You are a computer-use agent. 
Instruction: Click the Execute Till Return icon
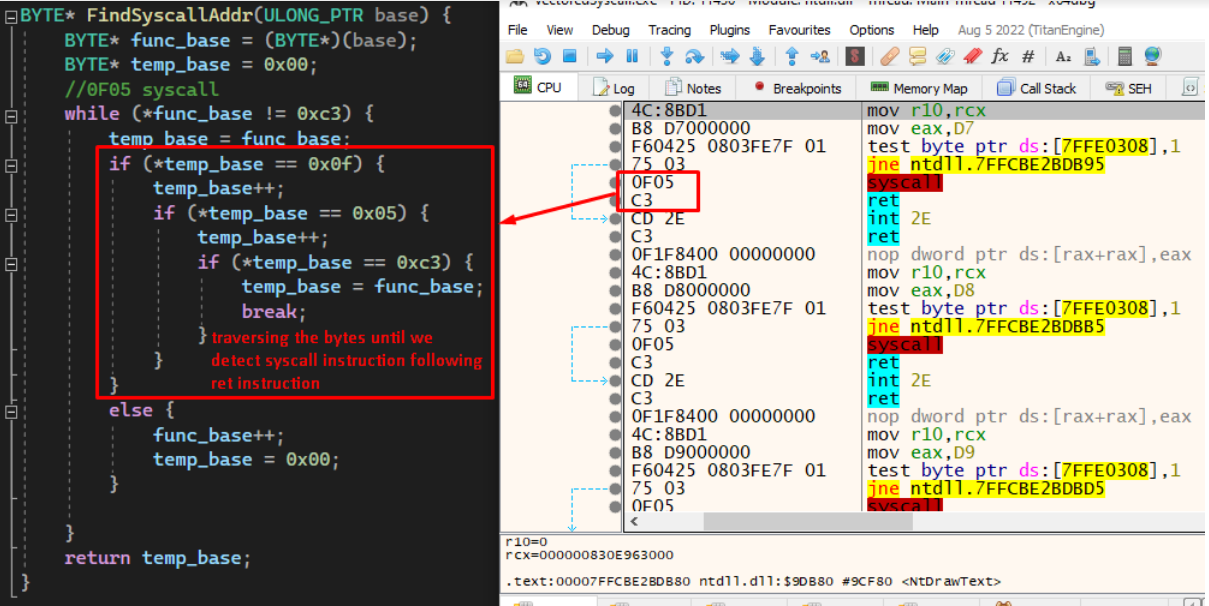[x=792, y=56]
